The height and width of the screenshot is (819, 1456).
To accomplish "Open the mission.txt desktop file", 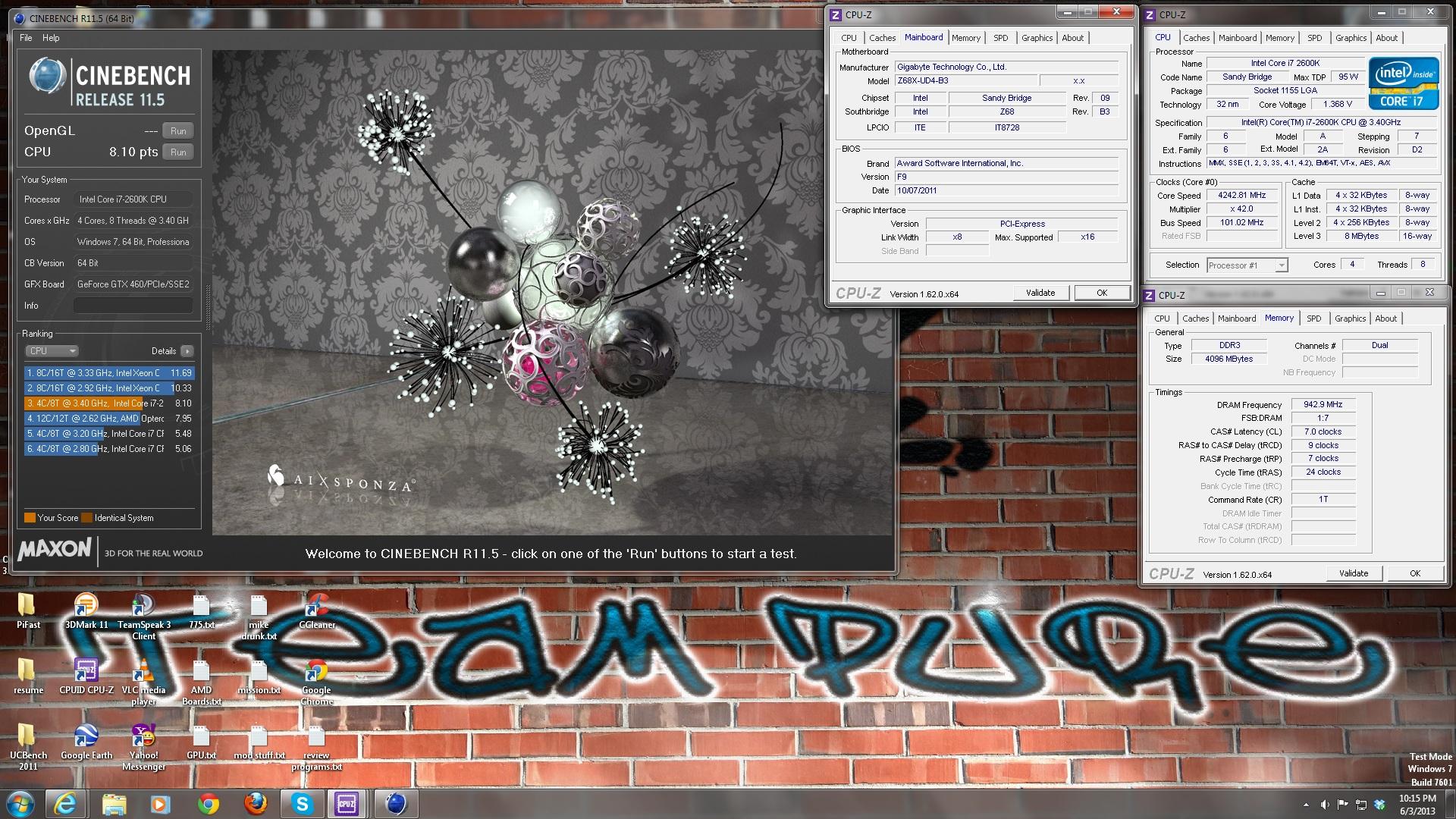I will click(x=259, y=676).
